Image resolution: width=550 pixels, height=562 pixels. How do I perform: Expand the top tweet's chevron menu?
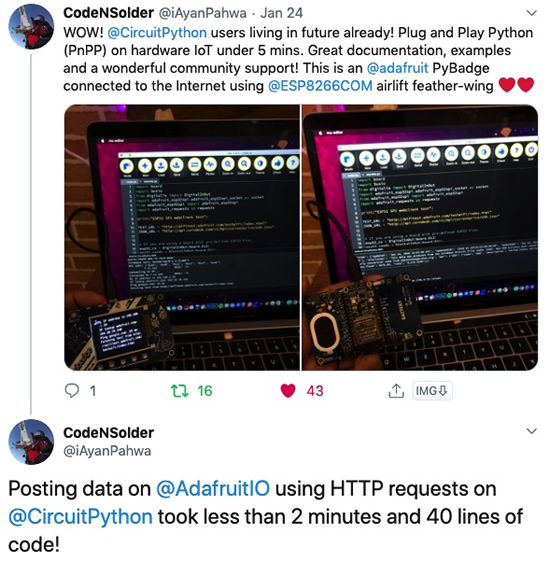point(532,14)
